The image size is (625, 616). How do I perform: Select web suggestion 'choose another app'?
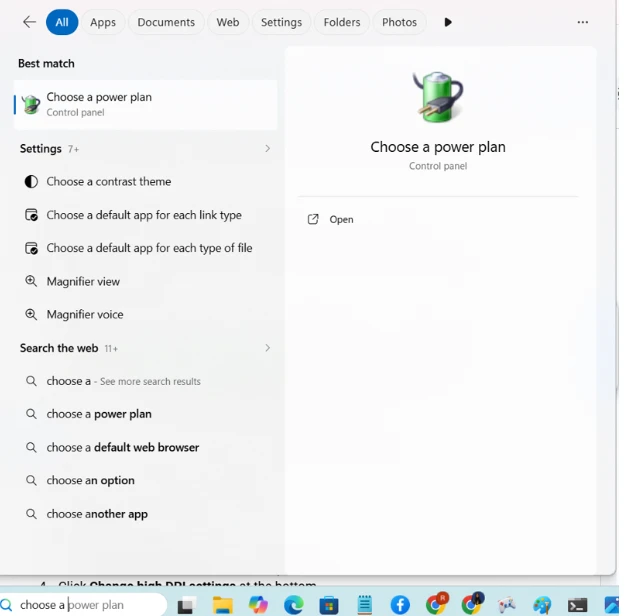pos(145,514)
